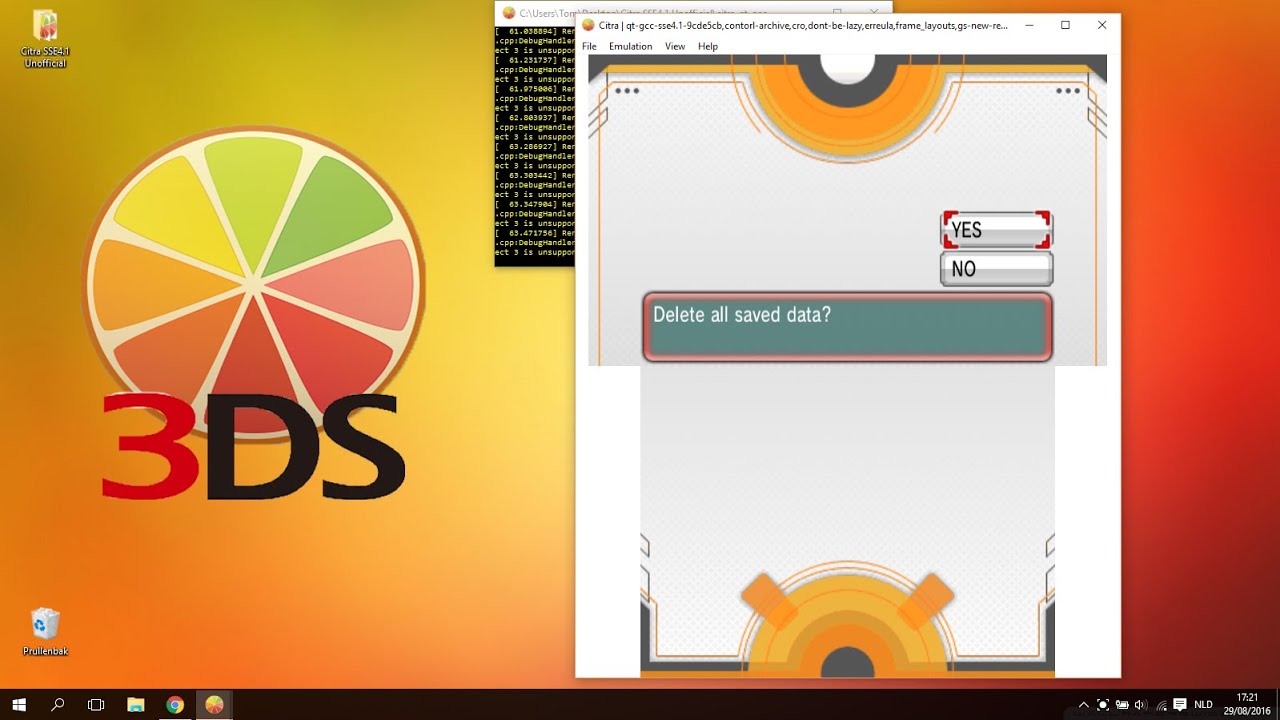
Task: Check battery status in the system tray
Action: coord(1122,705)
